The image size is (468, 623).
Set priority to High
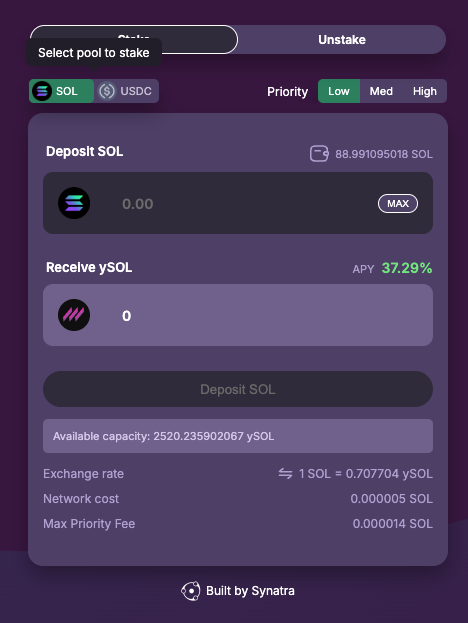click(x=424, y=91)
